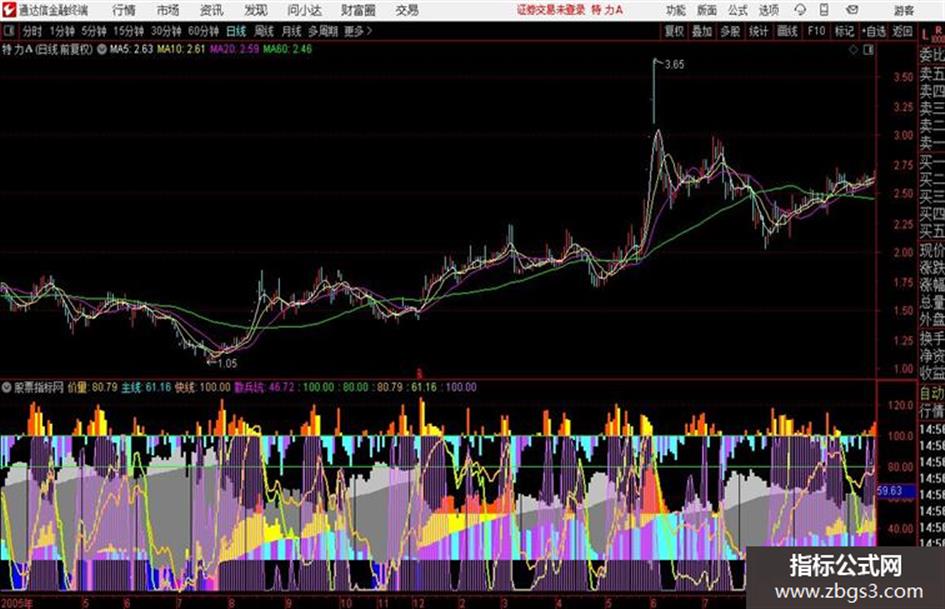
Task: Click the 叠加 overlay toolbar button
Action: coord(702,31)
